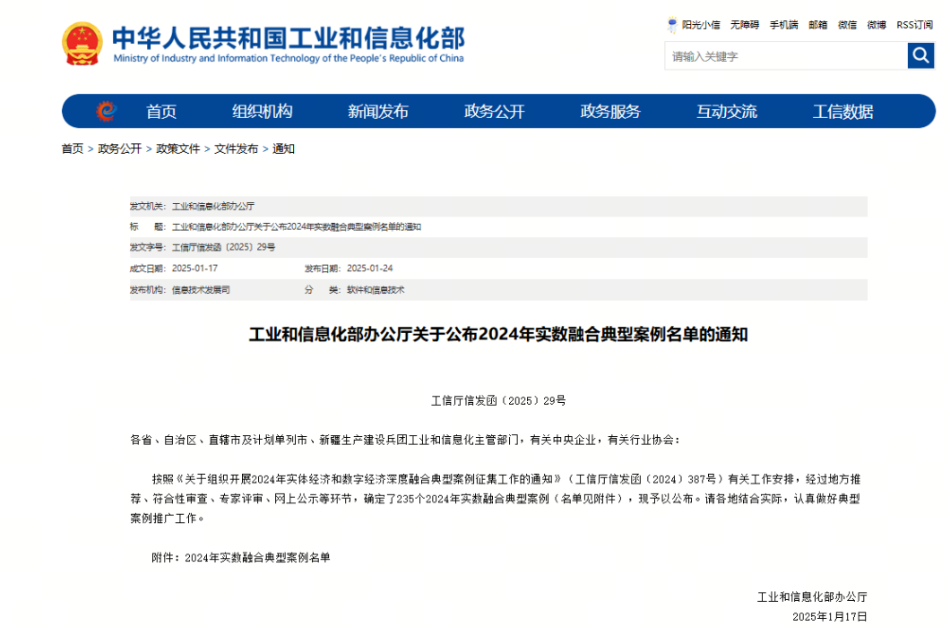Open the 组织机构 navigation menu
Image resolution: width=948 pixels, height=628 pixels.
(x=262, y=111)
